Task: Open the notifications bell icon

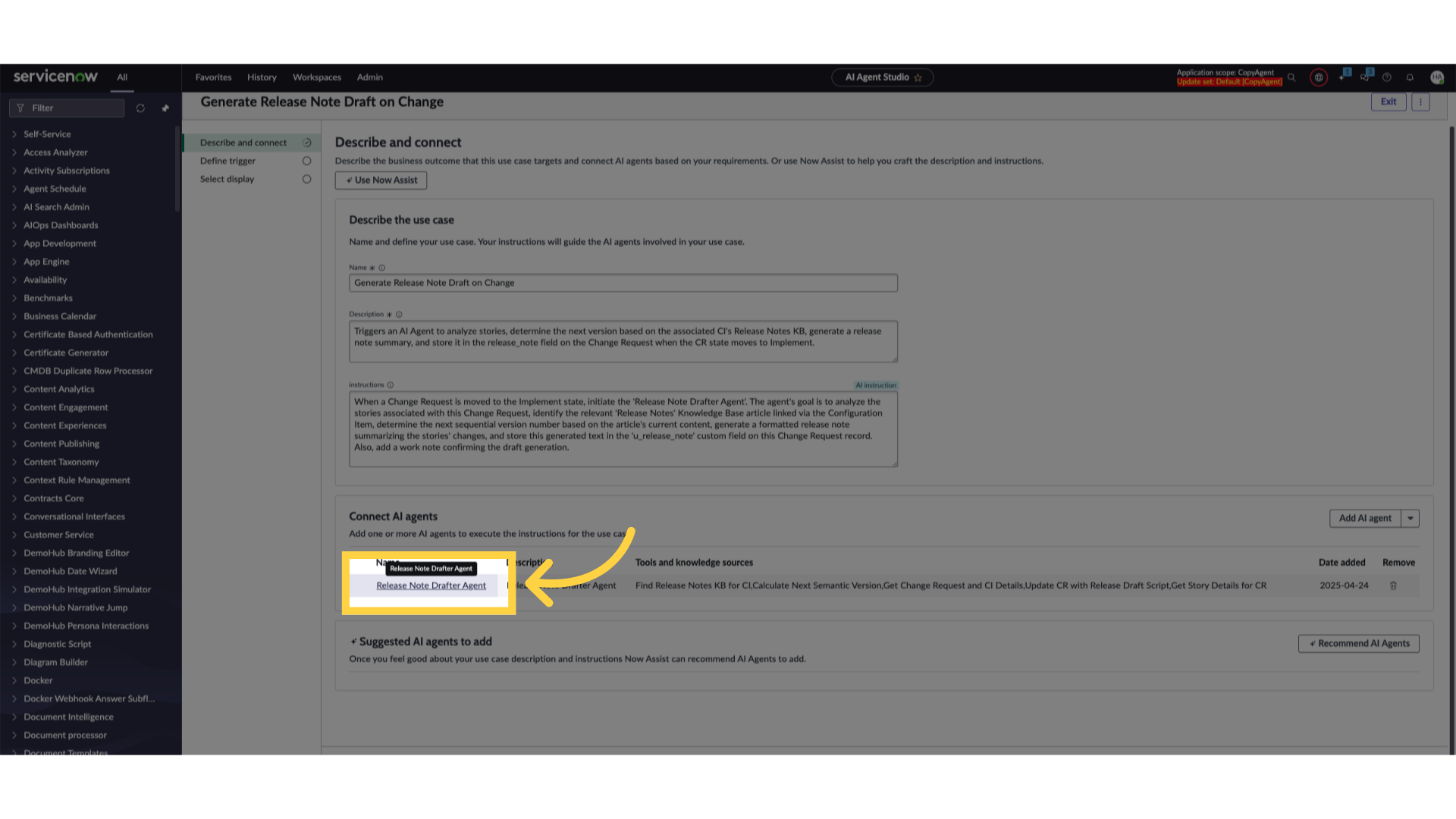Action: coord(1410,77)
